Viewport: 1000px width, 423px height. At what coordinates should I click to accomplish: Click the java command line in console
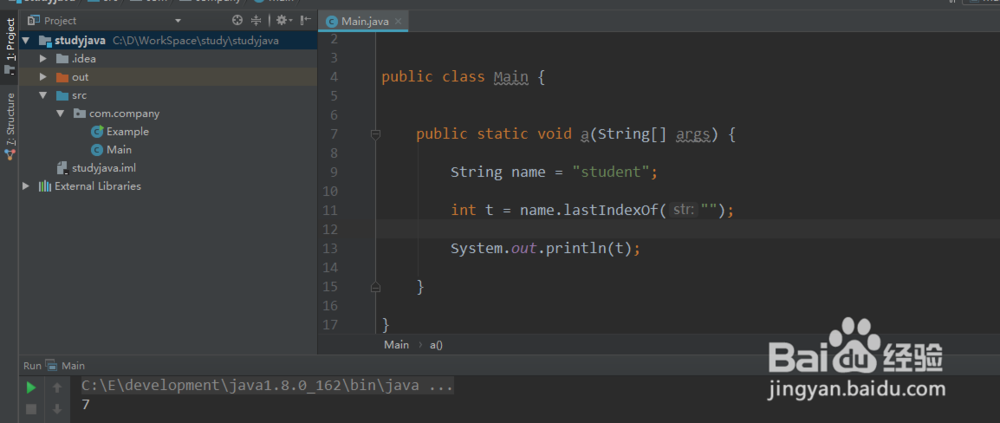[267, 385]
